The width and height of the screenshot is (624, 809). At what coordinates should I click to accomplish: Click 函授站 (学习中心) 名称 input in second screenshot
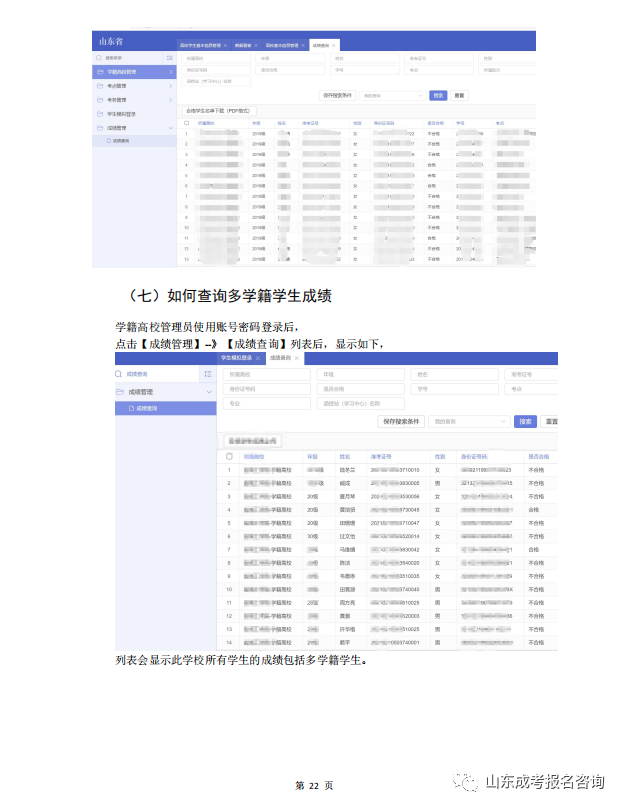click(x=360, y=403)
